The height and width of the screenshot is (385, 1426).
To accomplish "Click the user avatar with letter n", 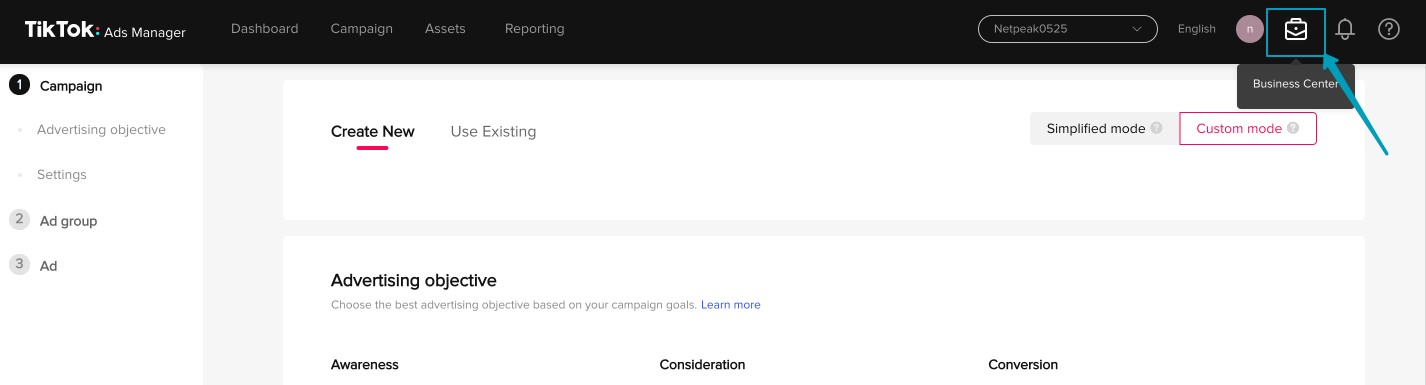I will point(1250,29).
